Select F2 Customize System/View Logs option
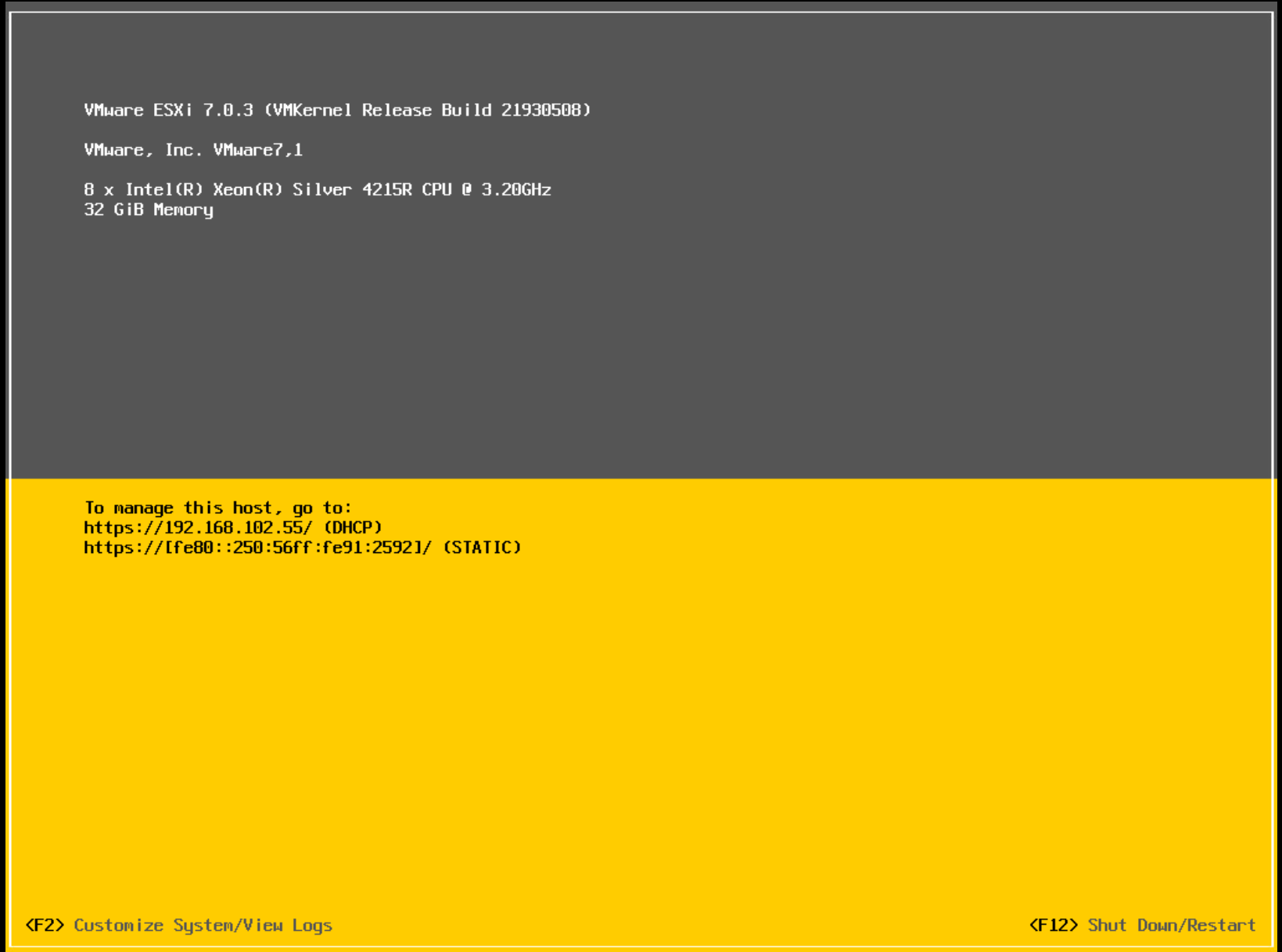The height and width of the screenshot is (952, 1282). point(179,925)
